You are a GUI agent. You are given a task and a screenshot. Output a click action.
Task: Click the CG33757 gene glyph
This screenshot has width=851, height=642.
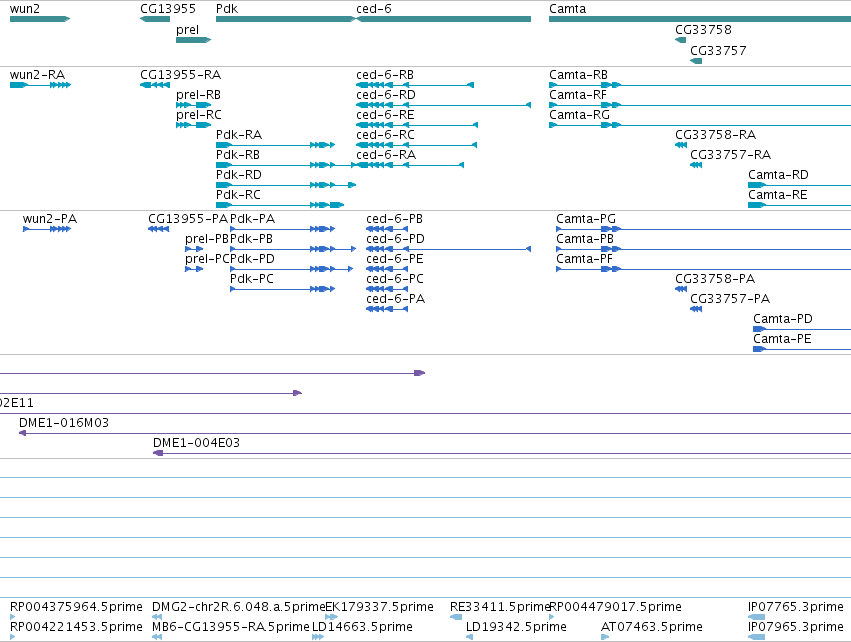point(696,61)
